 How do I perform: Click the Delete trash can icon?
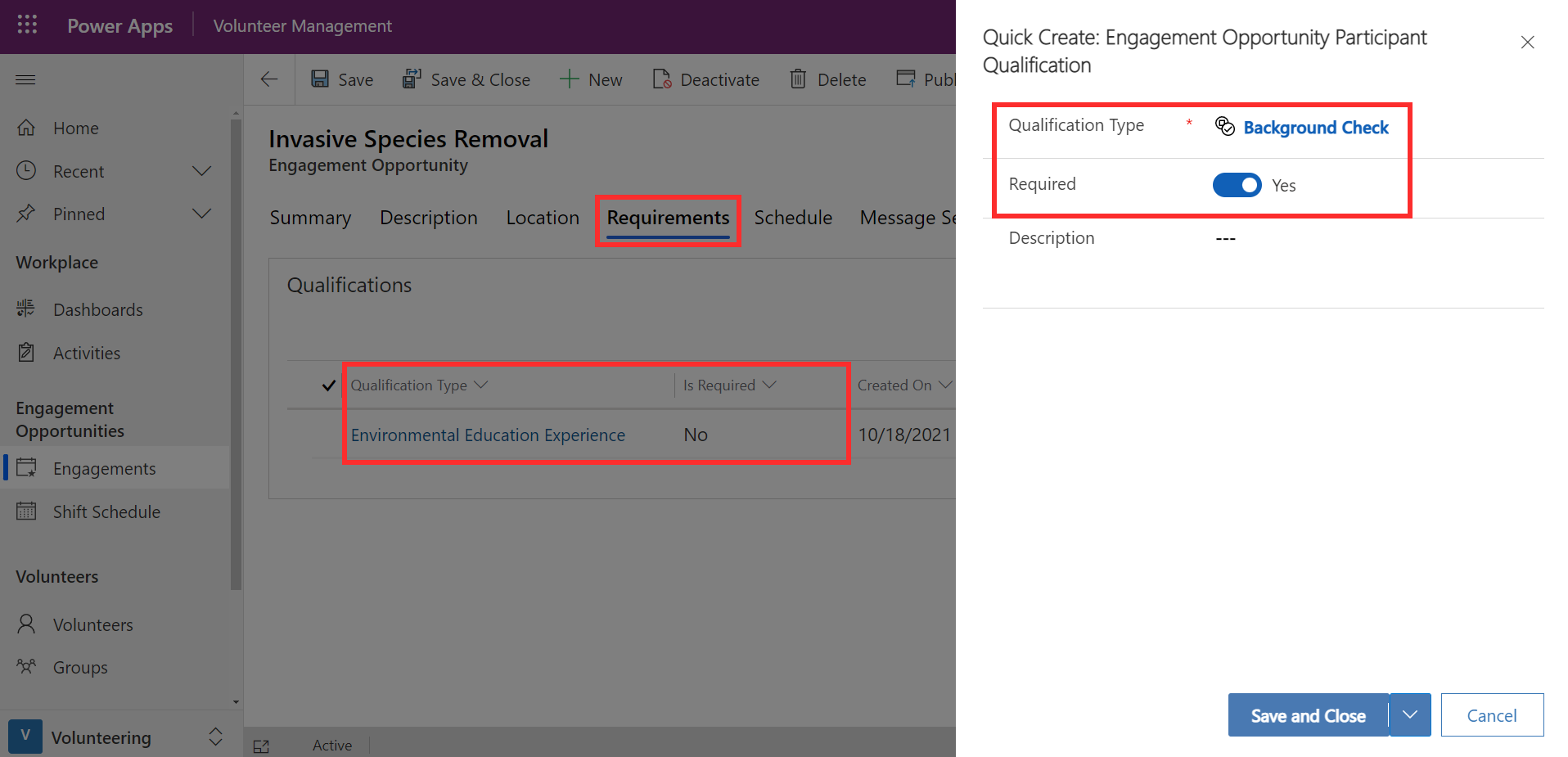[798, 79]
